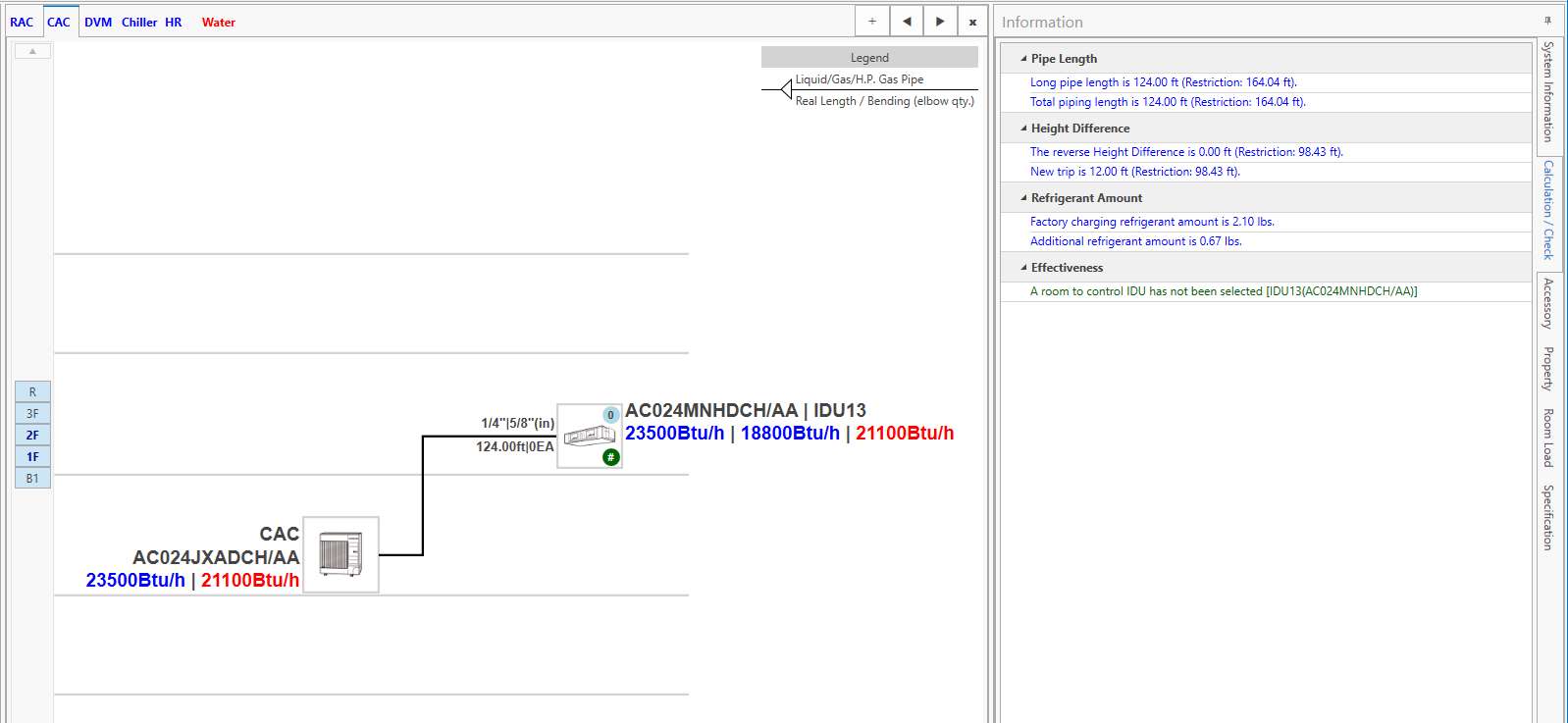Click the CAC outdoor unit icon

(x=340, y=555)
